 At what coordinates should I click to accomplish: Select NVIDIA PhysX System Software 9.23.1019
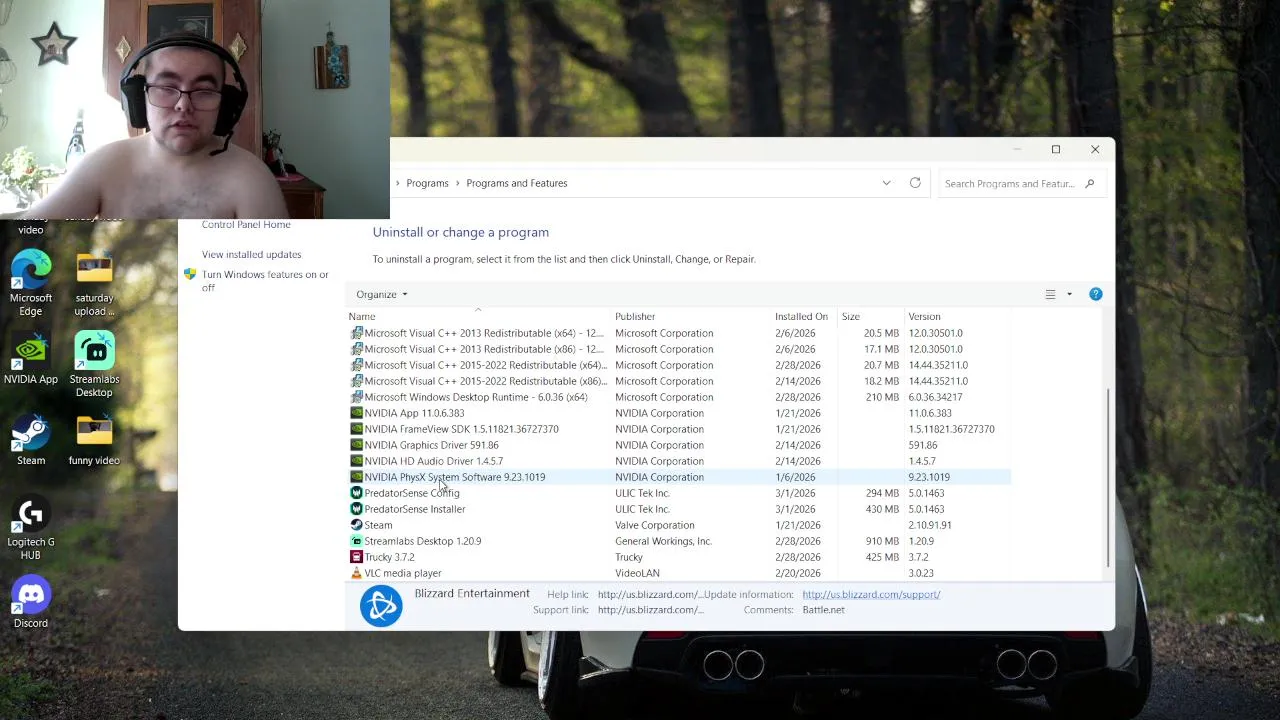click(678, 477)
